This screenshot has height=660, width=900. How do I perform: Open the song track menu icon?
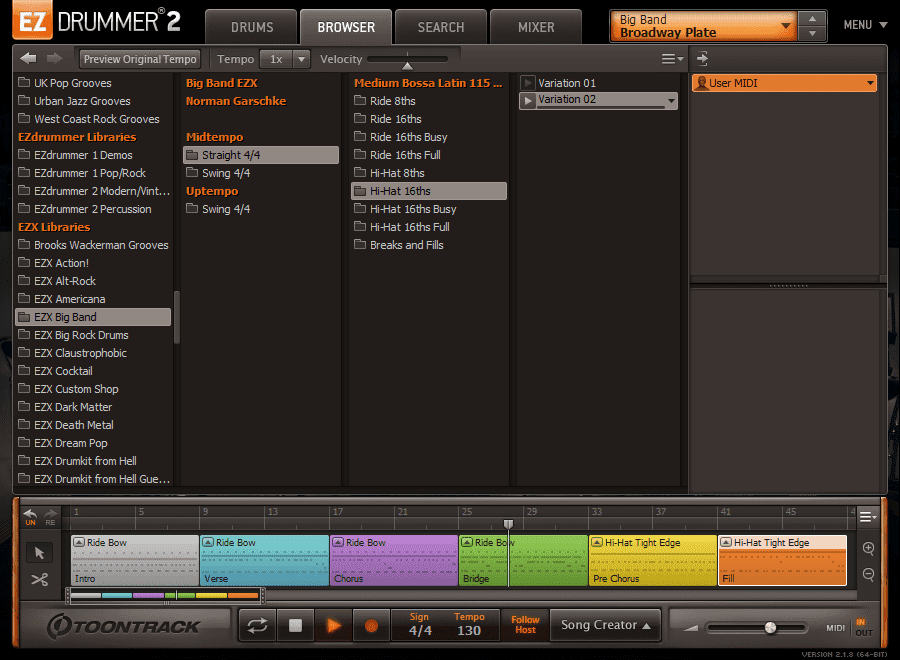click(868, 517)
